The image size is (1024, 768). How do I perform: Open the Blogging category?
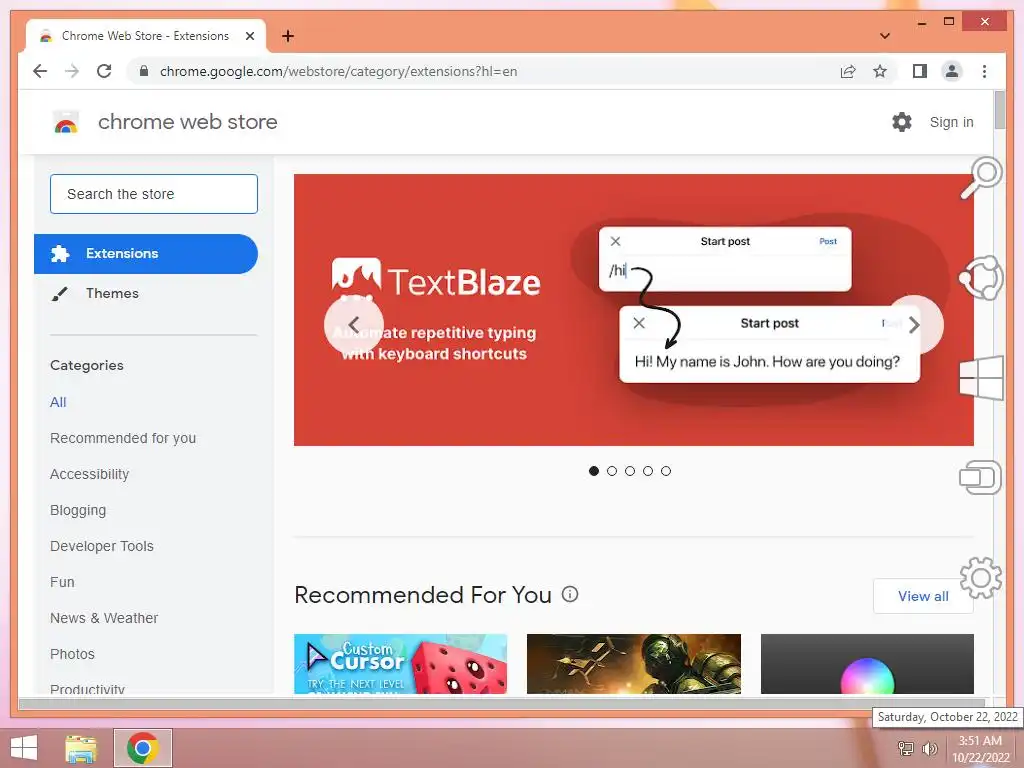point(78,510)
